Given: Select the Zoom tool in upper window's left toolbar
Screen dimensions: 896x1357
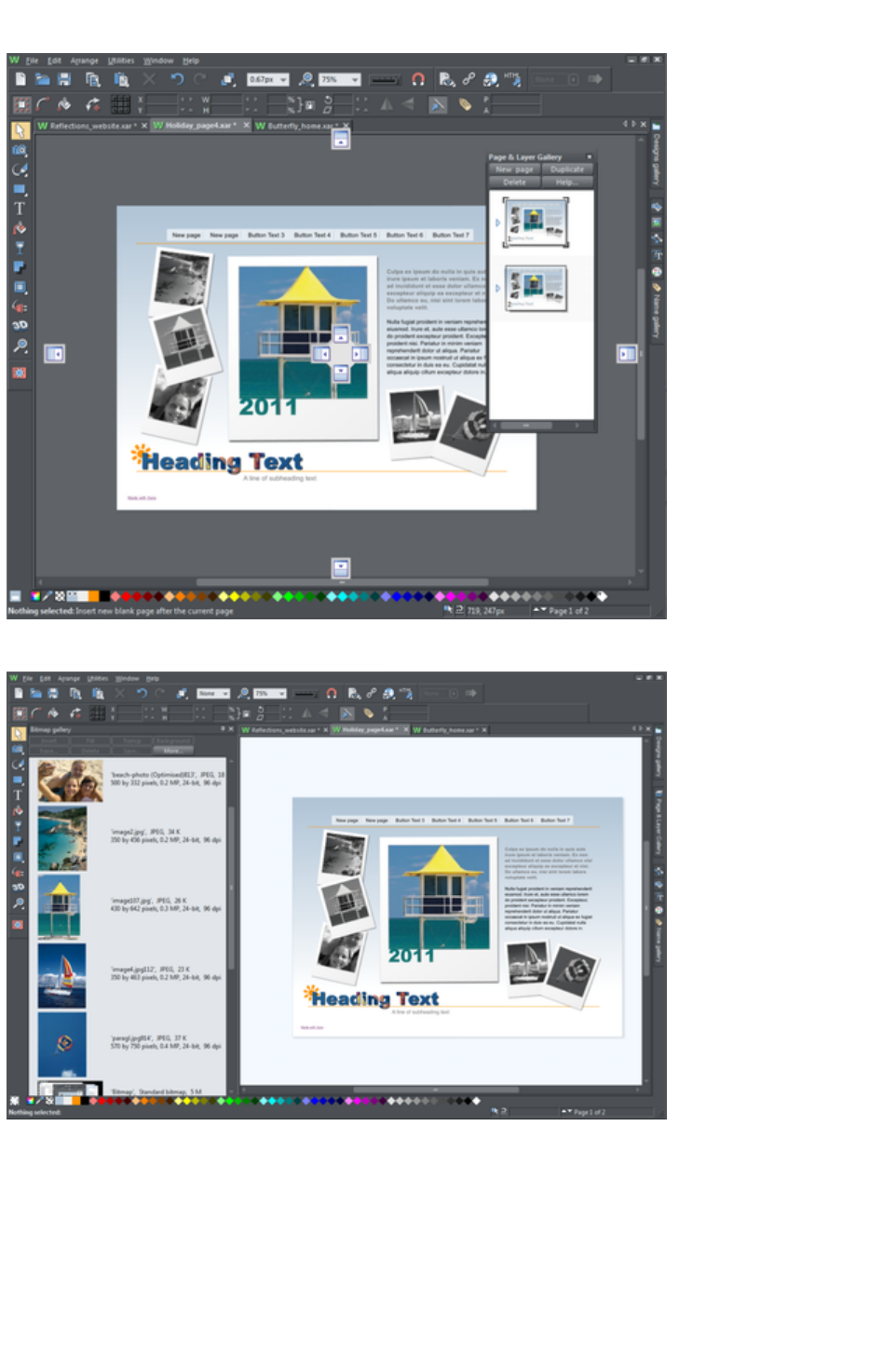Looking at the screenshot, I should click(x=20, y=346).
